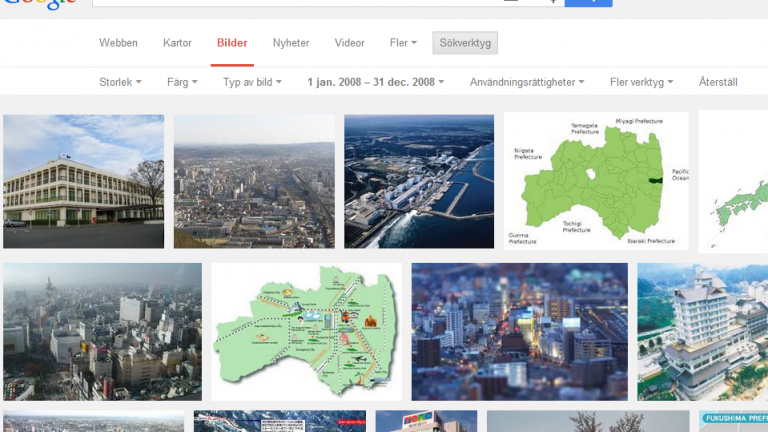
Task: Expand the Typ av bild dropdown
Action: 252,82
